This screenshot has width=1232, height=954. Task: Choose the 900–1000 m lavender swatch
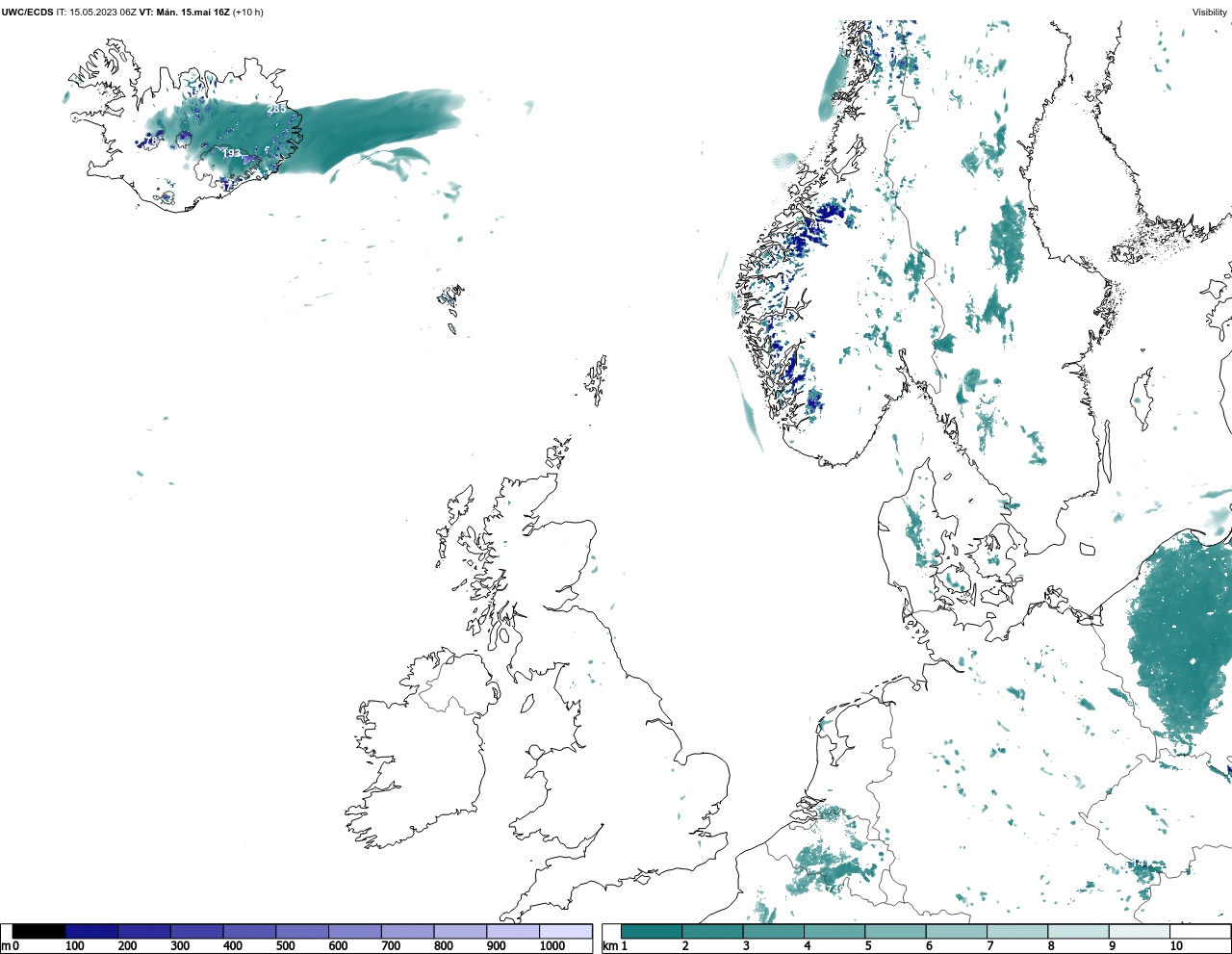[x=513, y=931]
